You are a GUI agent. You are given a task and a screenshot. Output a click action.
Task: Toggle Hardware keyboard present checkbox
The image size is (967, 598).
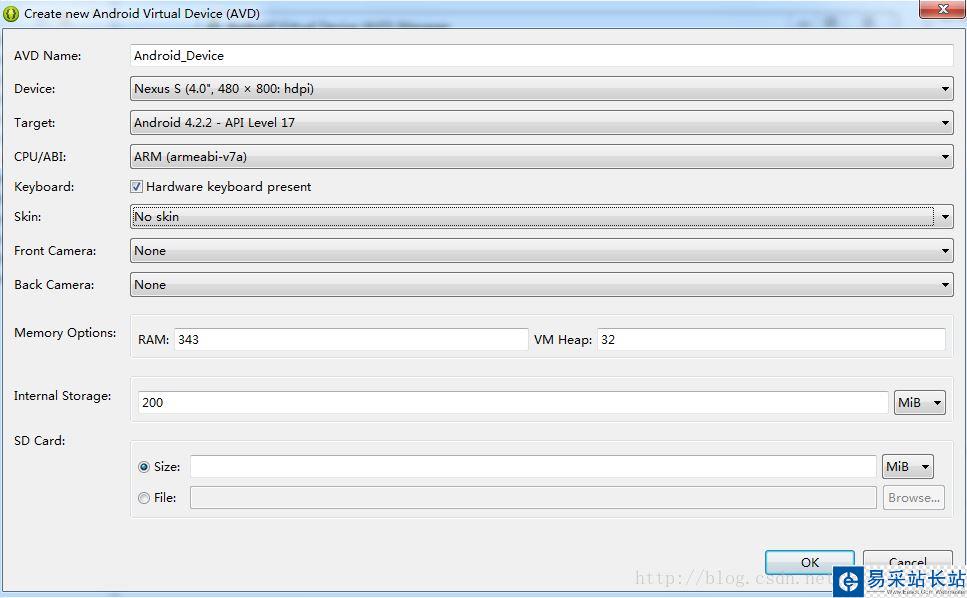136,187
